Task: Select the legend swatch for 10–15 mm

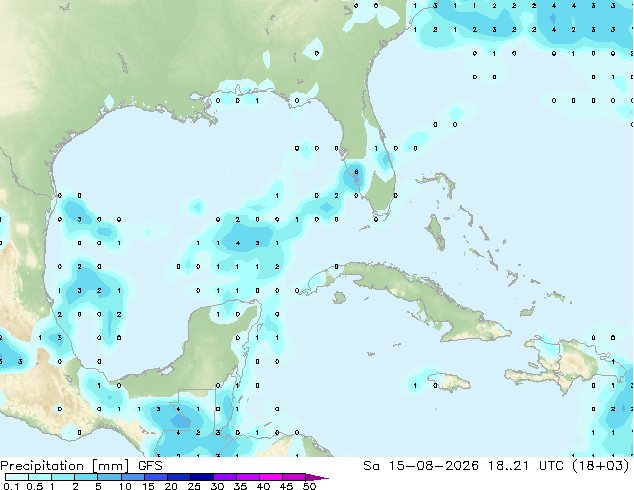Action: pos(133,477)
